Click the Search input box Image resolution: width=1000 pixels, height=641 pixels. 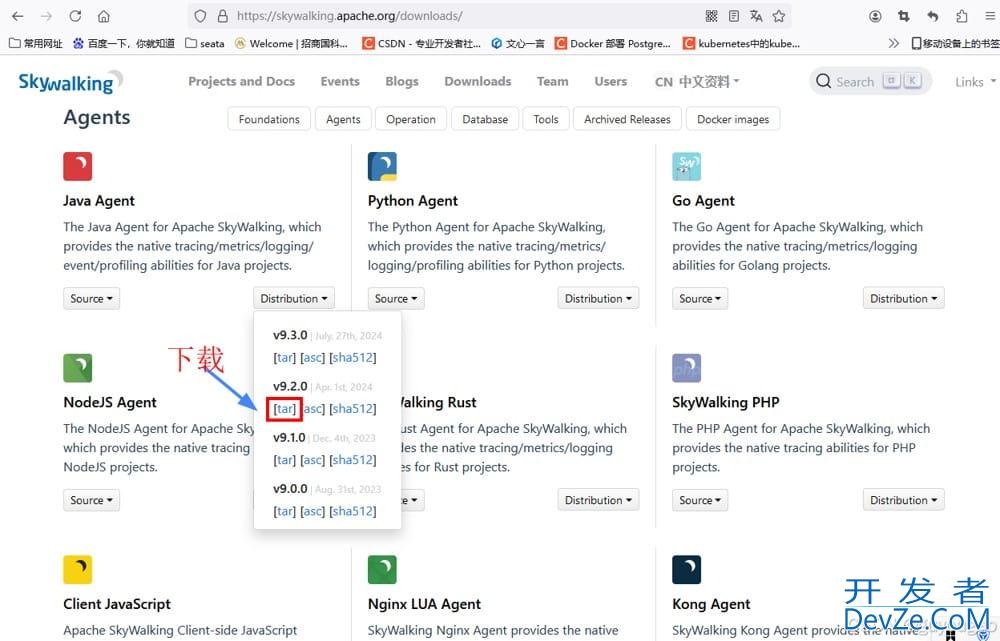pyautogui.click(x=871, y=81)
